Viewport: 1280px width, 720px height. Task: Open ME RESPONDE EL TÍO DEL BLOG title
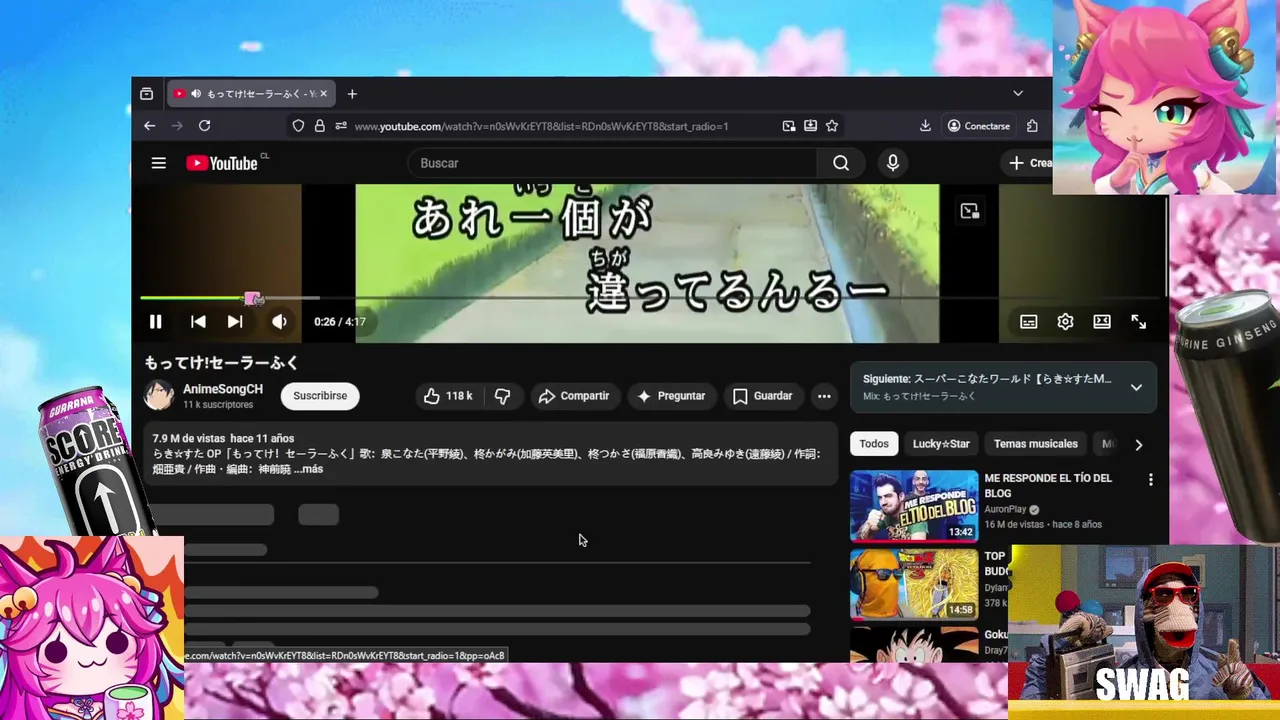click(x=1048, y=485)
